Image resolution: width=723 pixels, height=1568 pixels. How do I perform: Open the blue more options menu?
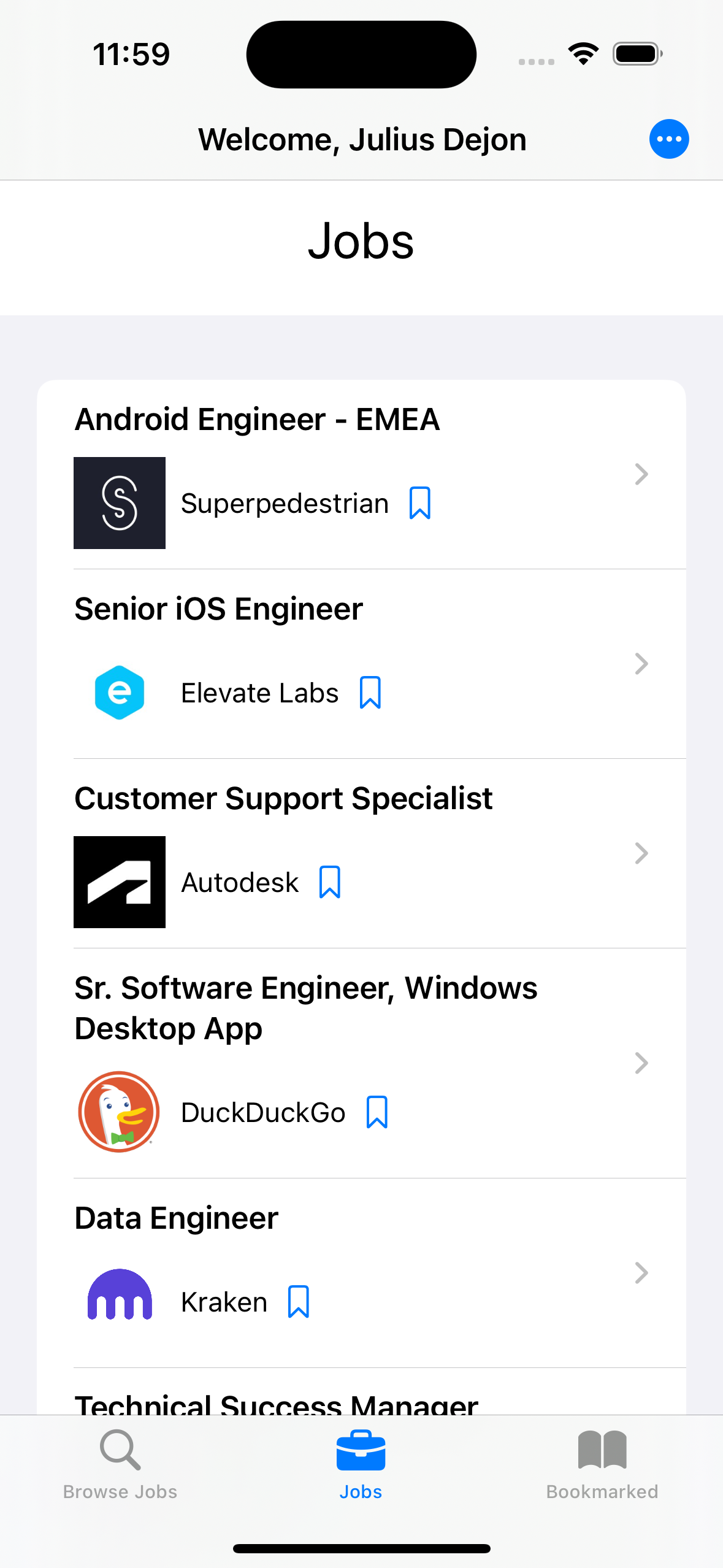(668, 139)
